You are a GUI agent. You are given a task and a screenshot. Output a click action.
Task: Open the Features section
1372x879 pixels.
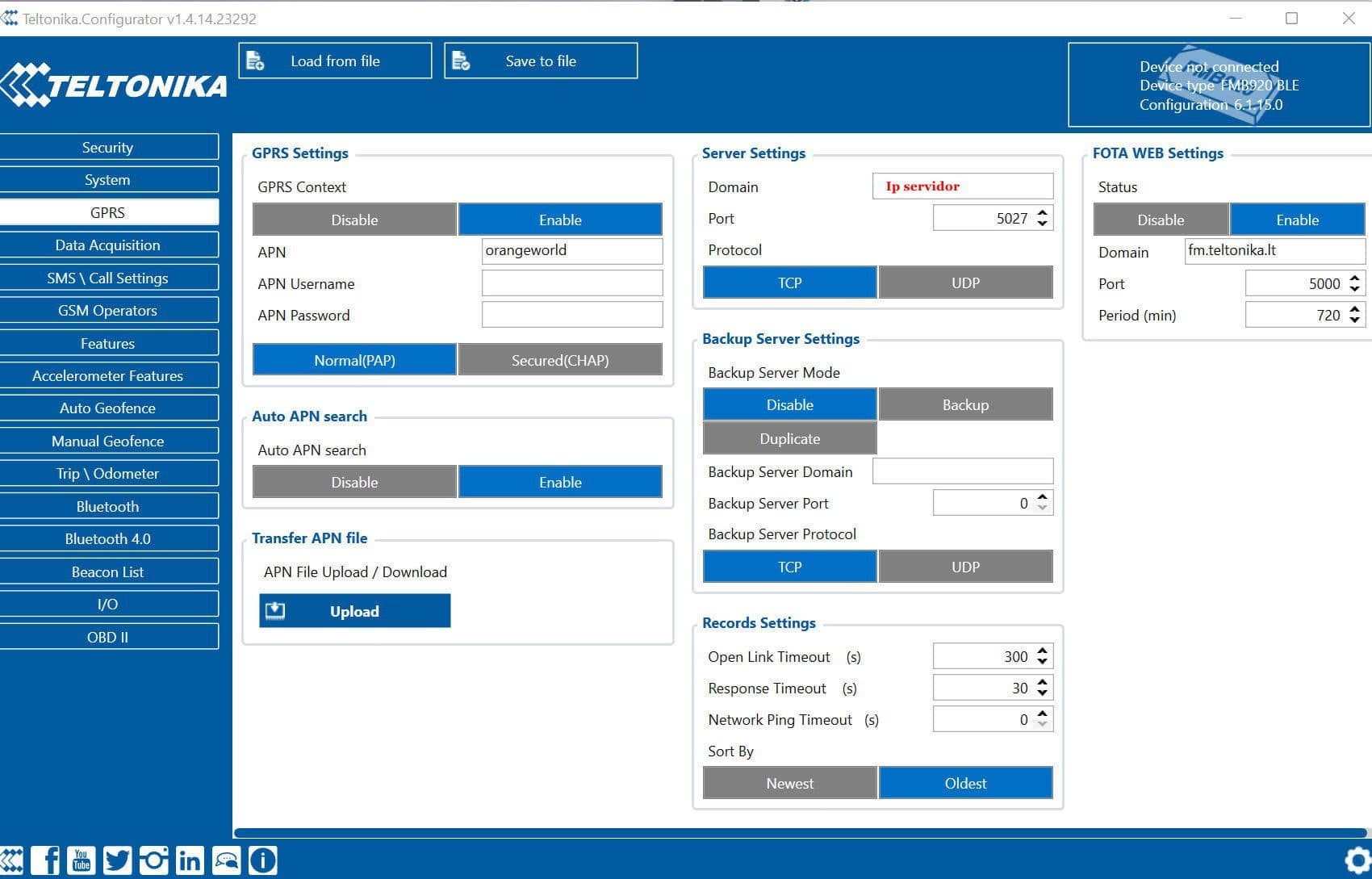108,343
